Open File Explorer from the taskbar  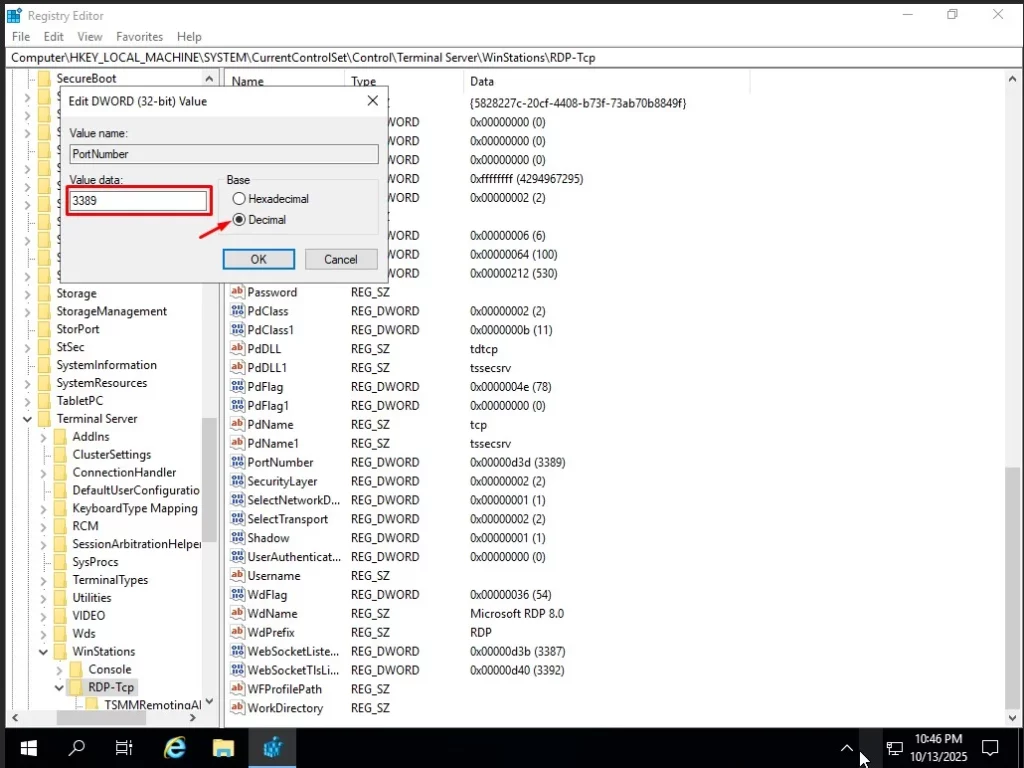click(x=223, y=747)
